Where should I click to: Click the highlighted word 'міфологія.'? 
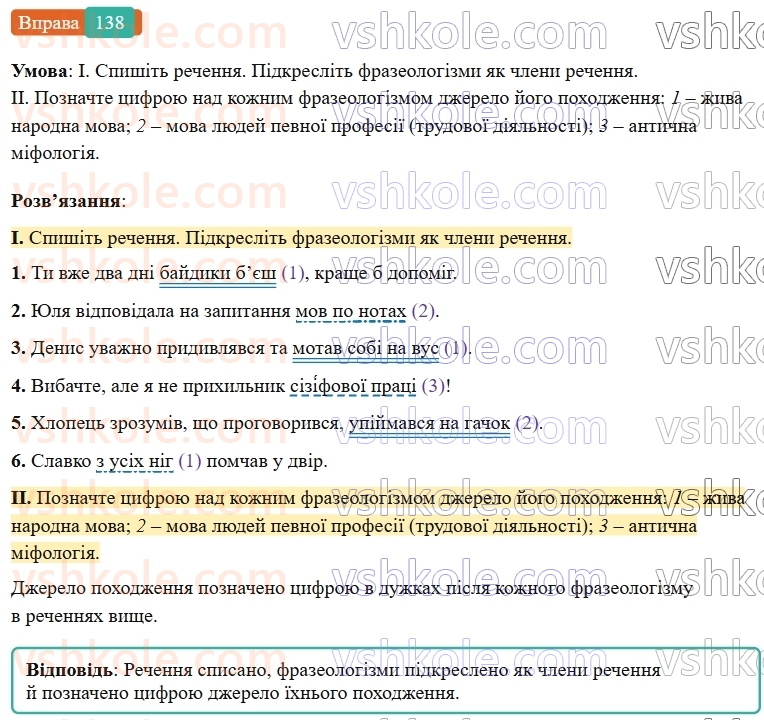55,553
